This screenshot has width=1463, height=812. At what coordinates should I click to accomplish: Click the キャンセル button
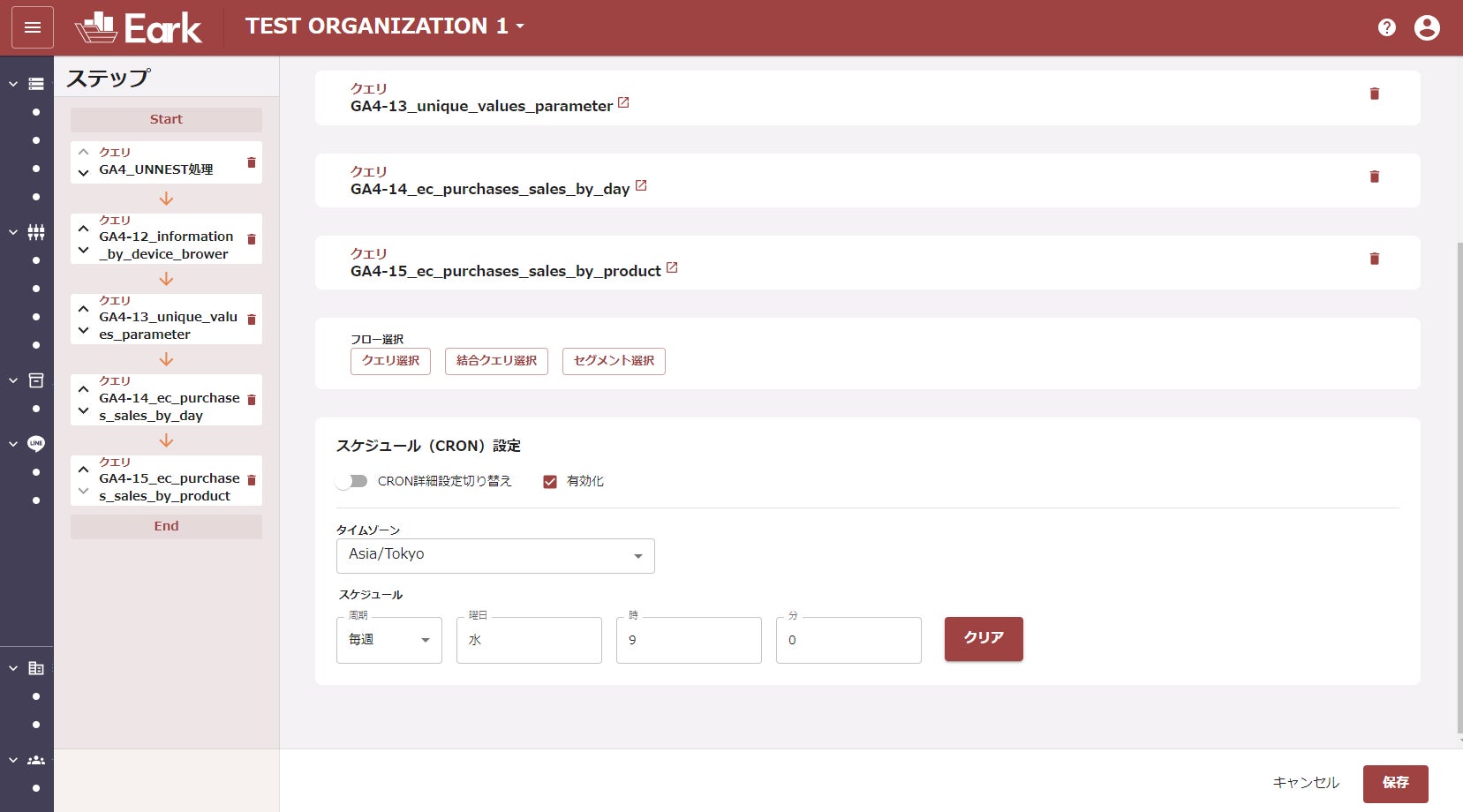(x=1306, y=783)
